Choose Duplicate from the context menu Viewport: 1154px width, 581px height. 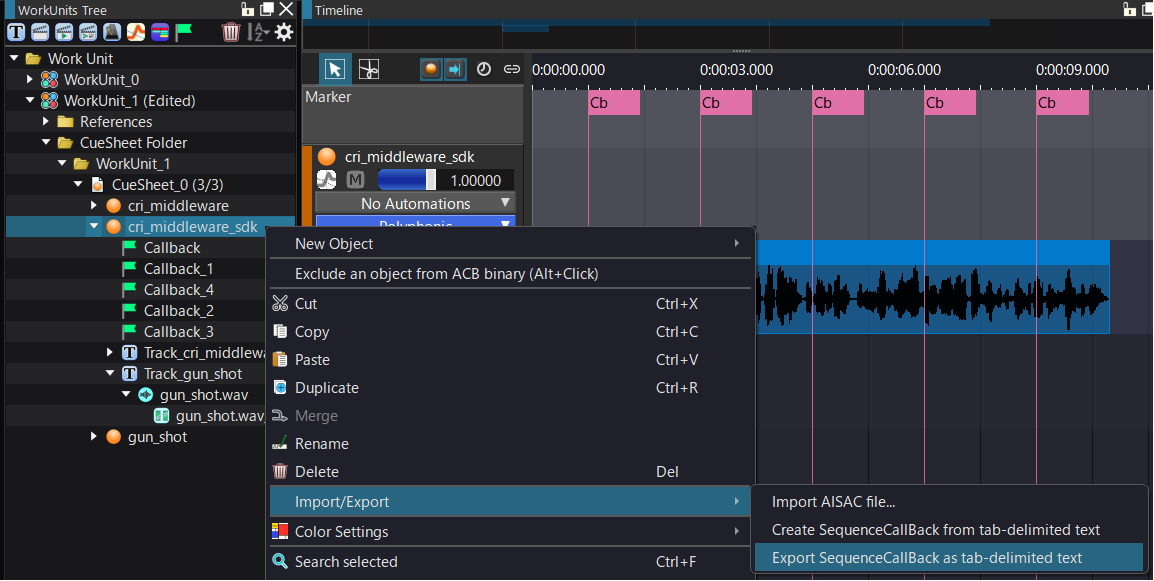(512, 387)
